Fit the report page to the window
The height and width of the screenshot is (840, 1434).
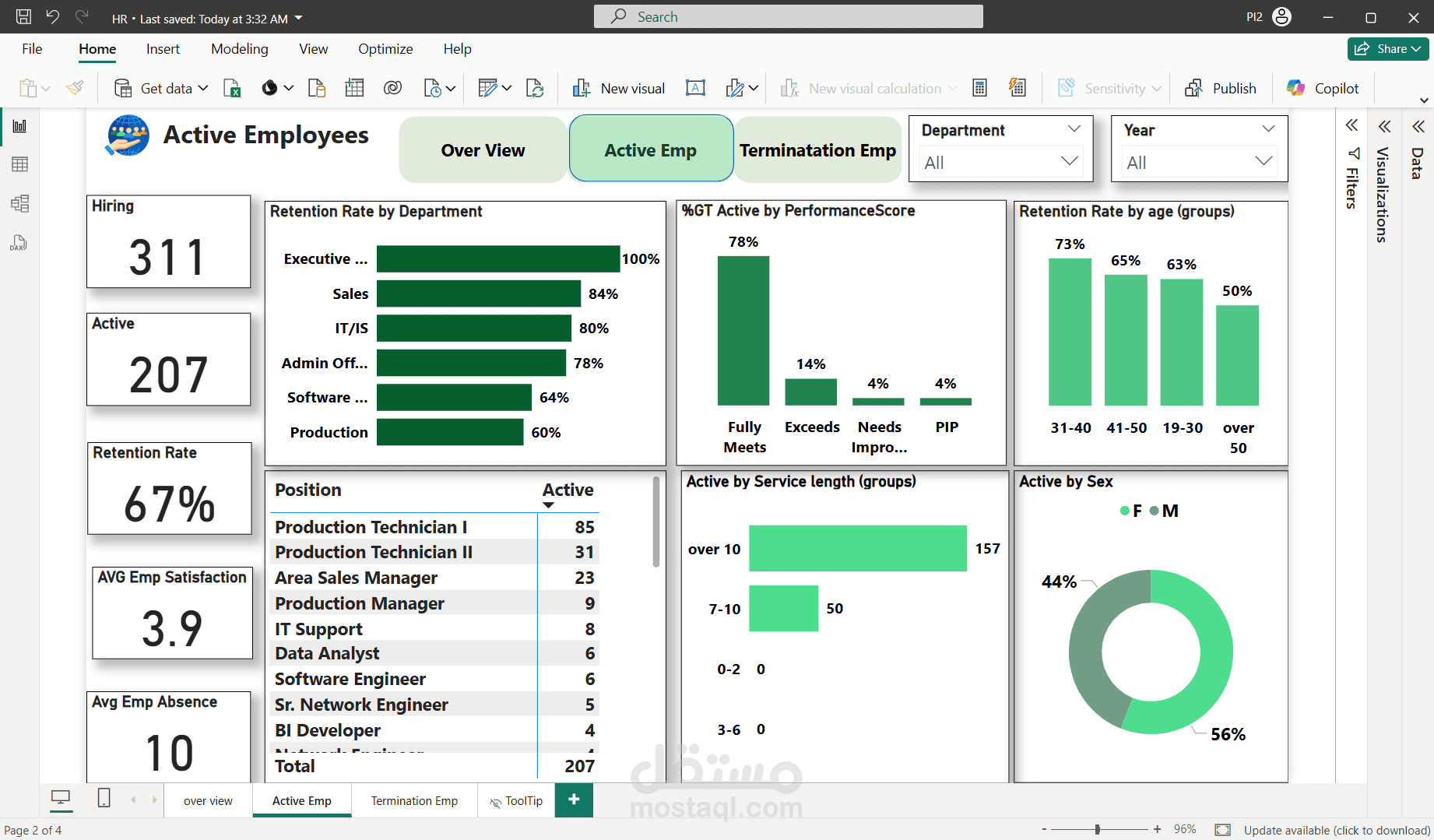click(1223, 830)
